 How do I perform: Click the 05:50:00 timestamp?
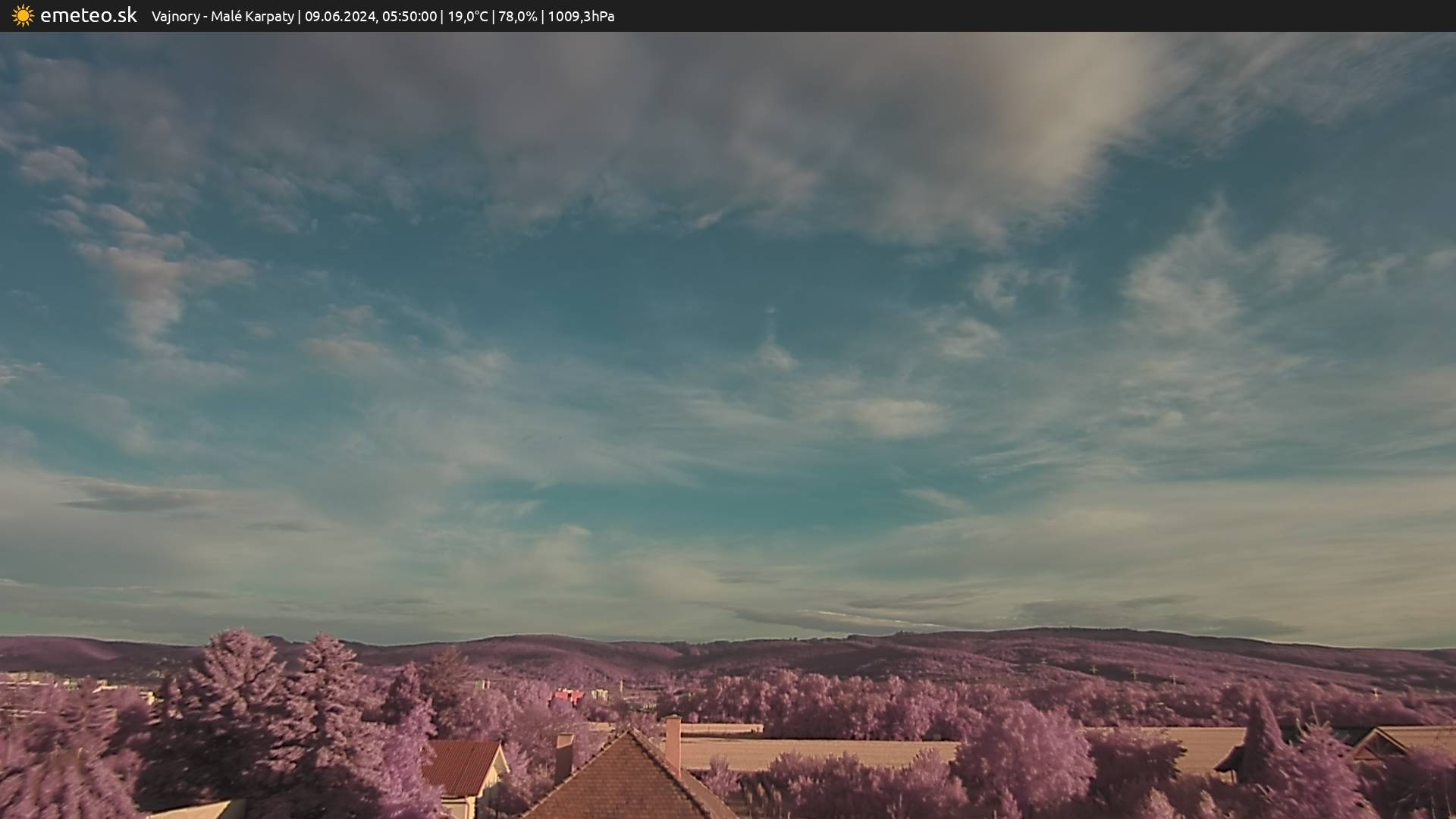pos(409,17)
